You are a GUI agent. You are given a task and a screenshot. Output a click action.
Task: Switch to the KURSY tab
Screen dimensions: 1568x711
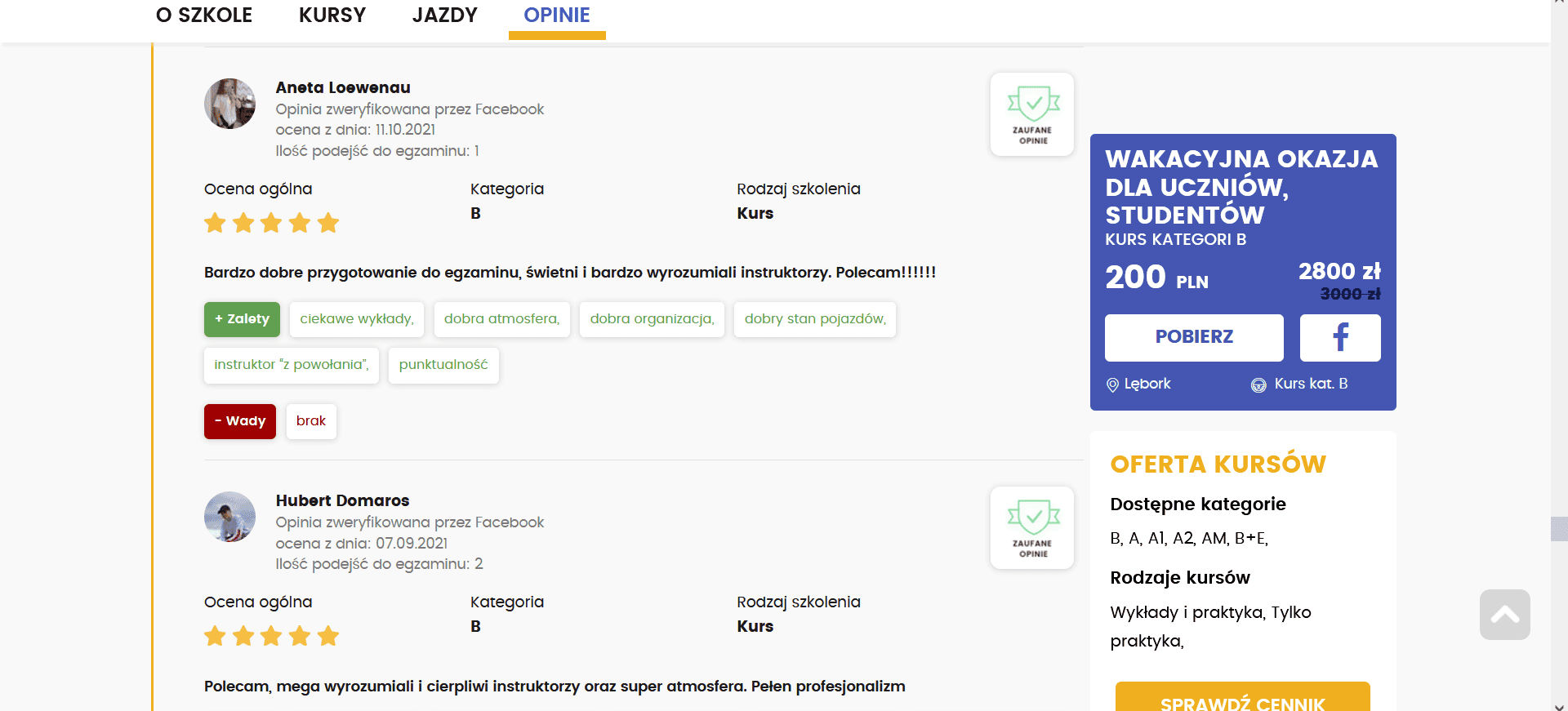coord(332,16)
